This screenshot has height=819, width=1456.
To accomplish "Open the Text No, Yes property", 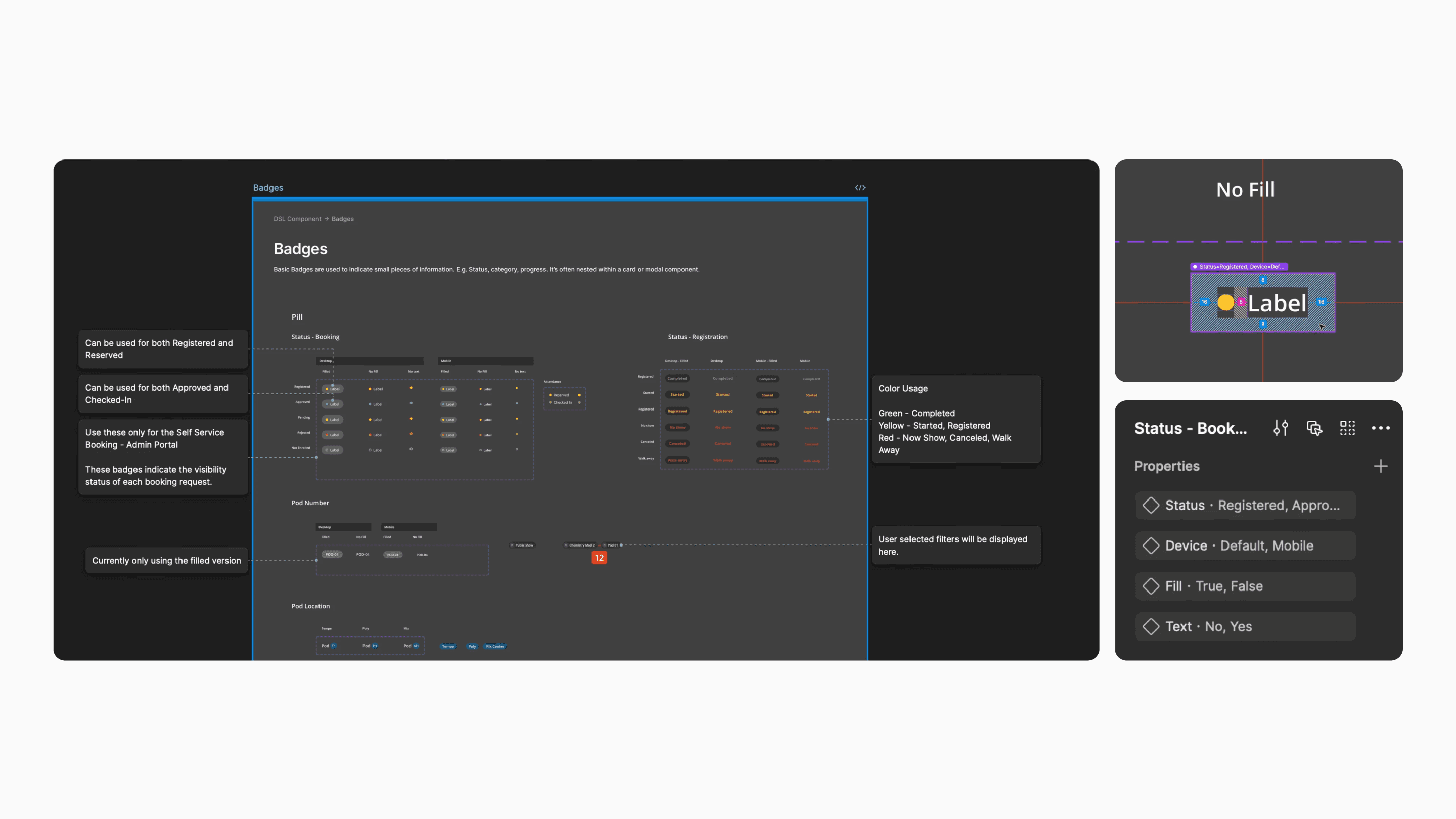I will (1245, 626).
